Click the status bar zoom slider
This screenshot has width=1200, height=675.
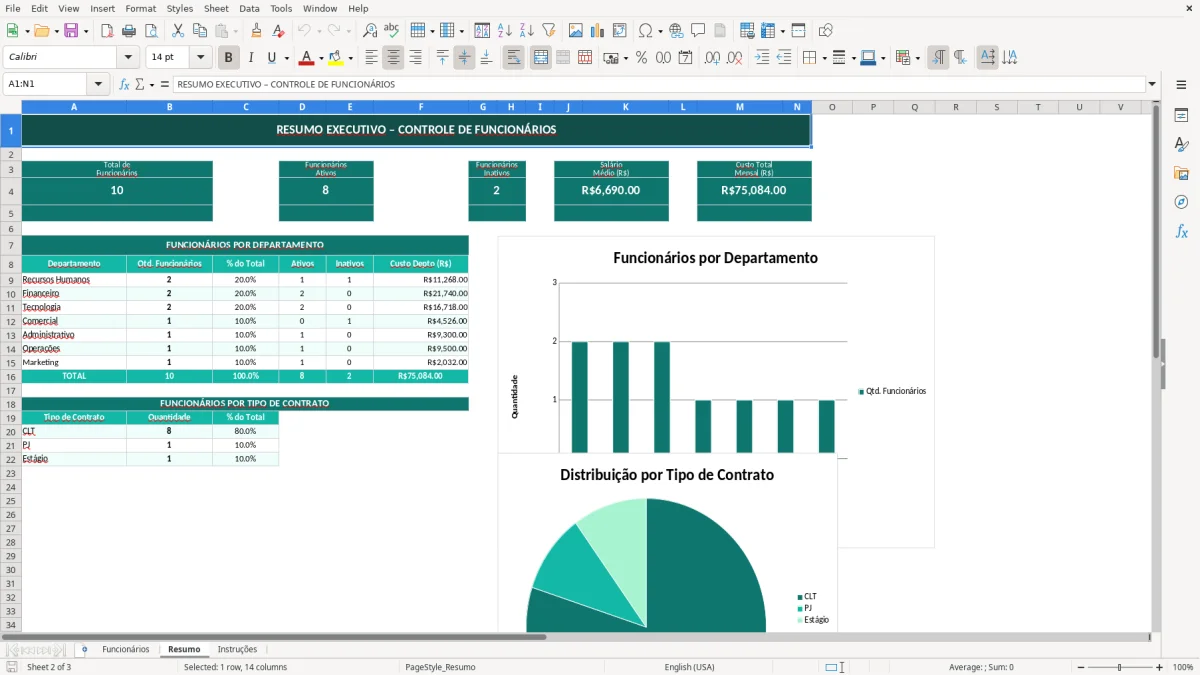coord(1119,667)
